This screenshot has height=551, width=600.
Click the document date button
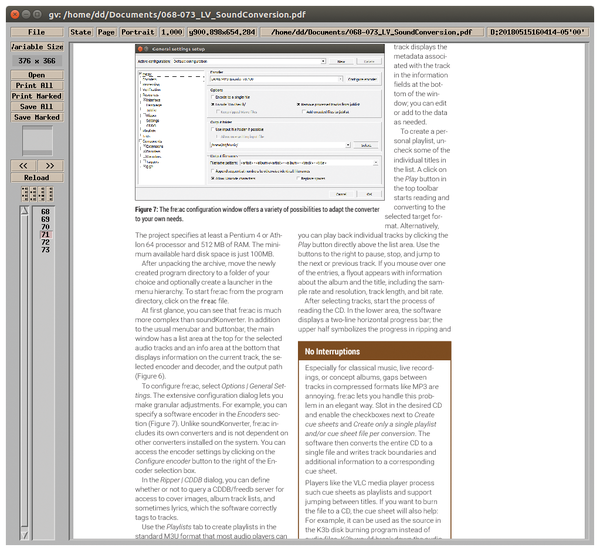pyautogui.click(x=538, y=32)
